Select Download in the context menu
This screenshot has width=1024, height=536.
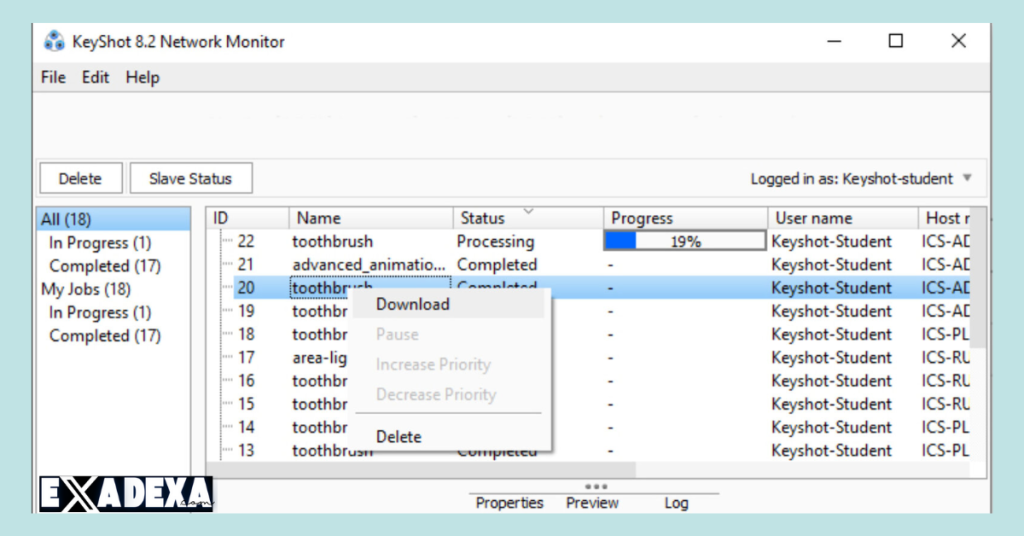pyautogui.click(x=412, y=304)
